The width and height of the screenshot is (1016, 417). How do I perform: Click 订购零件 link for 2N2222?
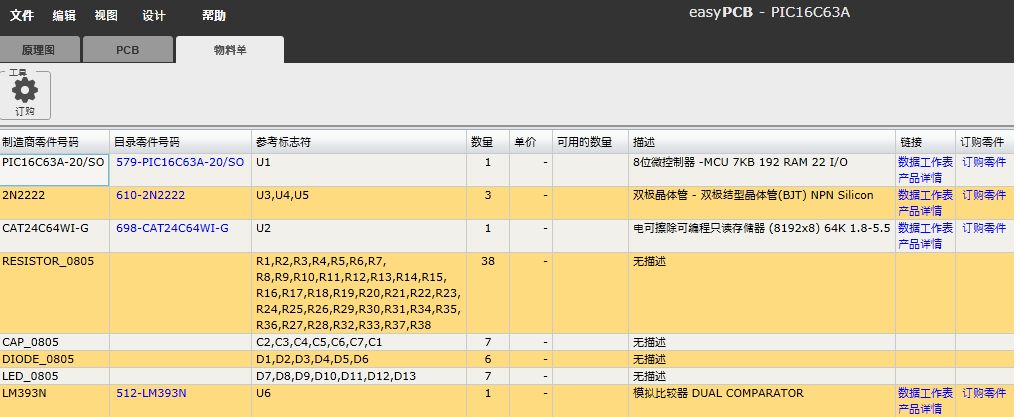tap(984, 195)
